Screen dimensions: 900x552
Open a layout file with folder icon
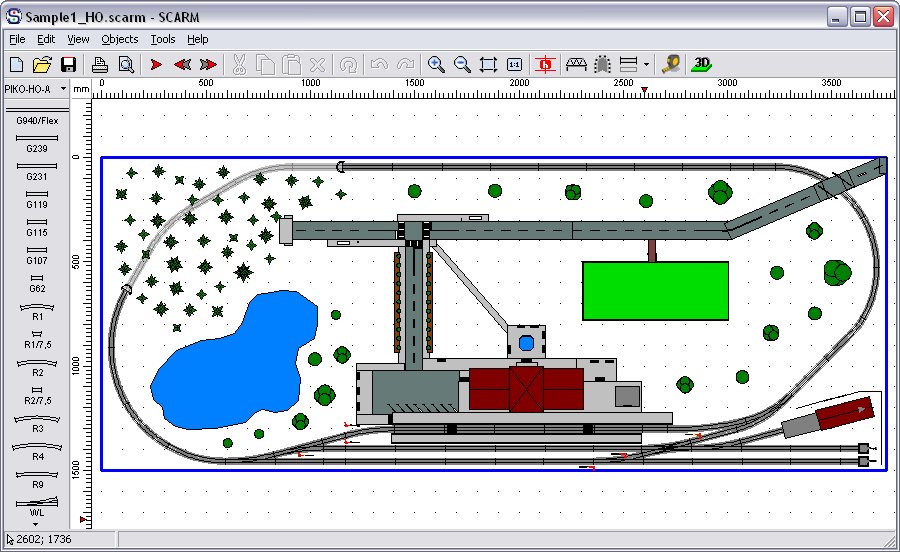click(42, 64)
